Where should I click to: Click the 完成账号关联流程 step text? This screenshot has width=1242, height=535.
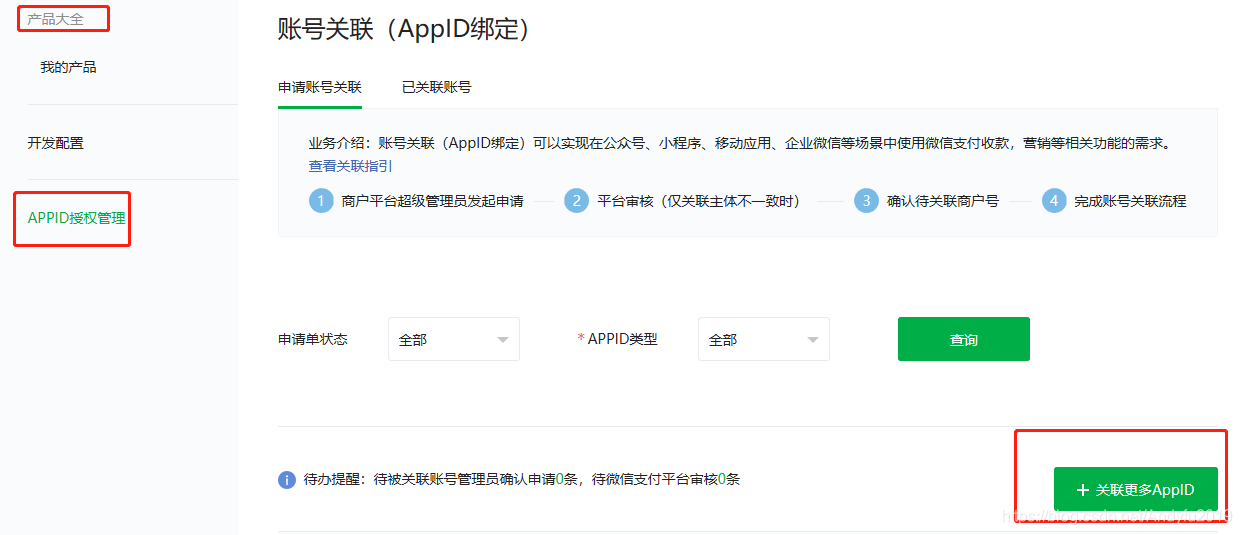coord(1130,201)
